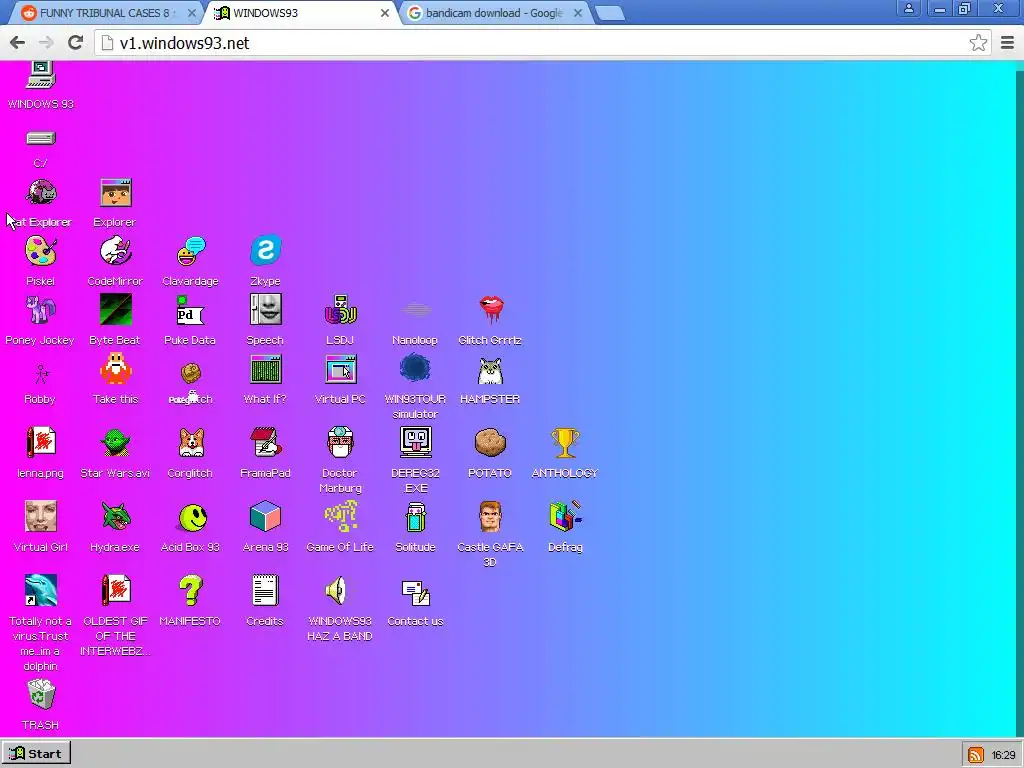Close the bandicam download tab
1024x768 pixels.
[x=578, y=12]
